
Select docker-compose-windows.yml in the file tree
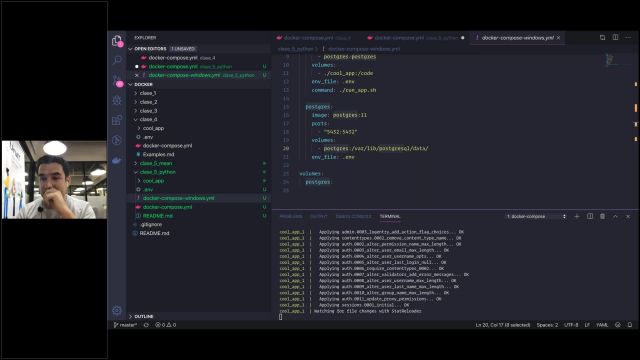point(178,198)
